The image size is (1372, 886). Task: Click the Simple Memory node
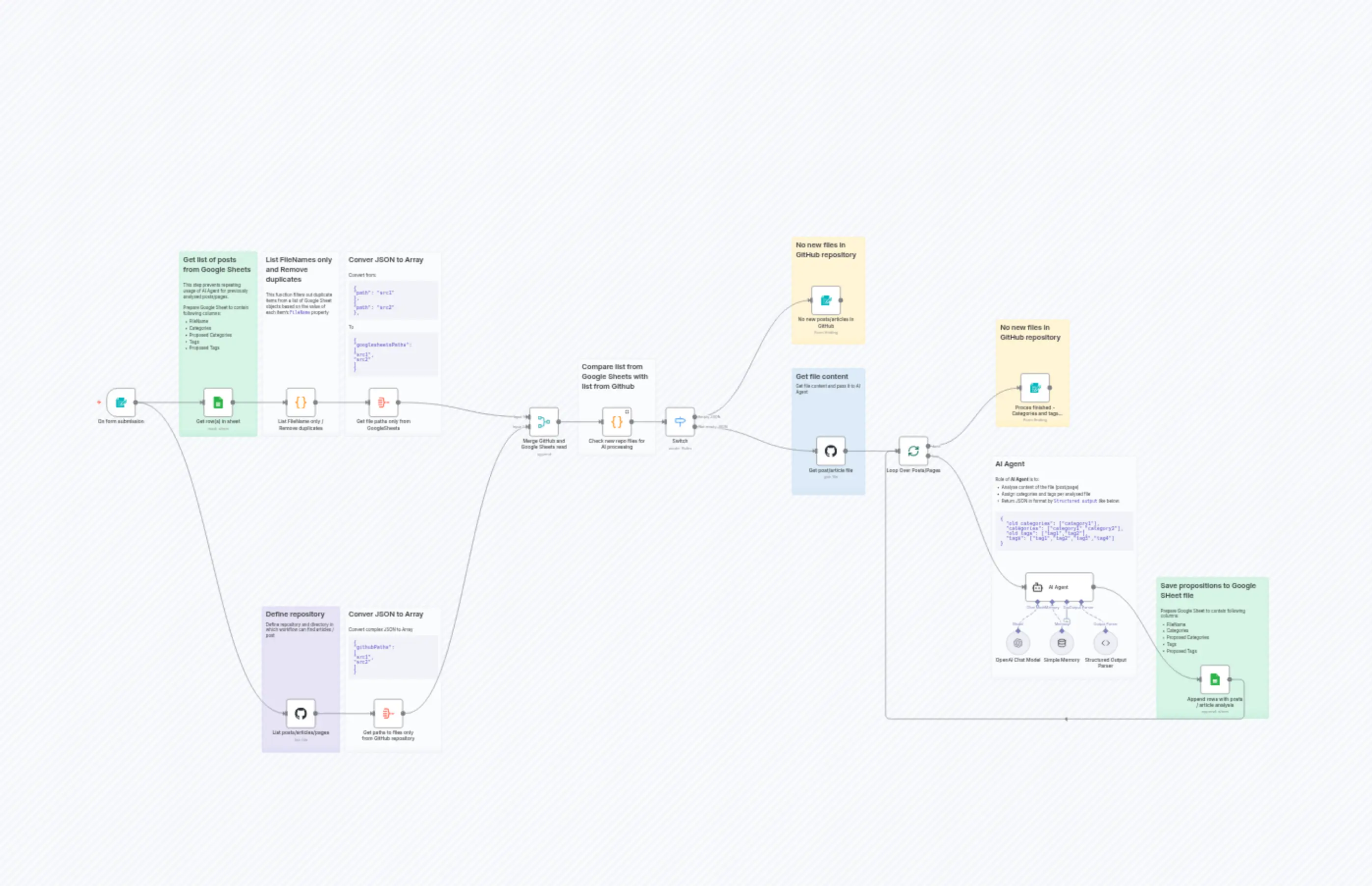[x=1061, y=642]
